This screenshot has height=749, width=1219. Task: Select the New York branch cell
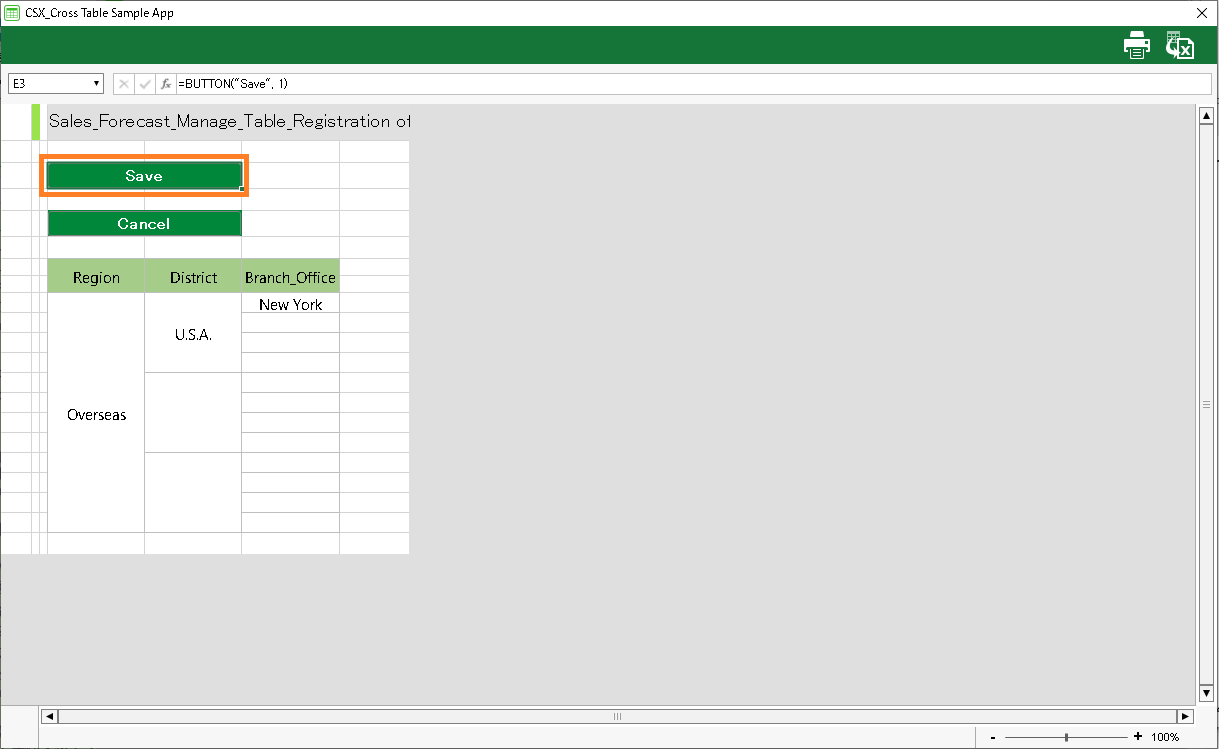click(290, 304)
